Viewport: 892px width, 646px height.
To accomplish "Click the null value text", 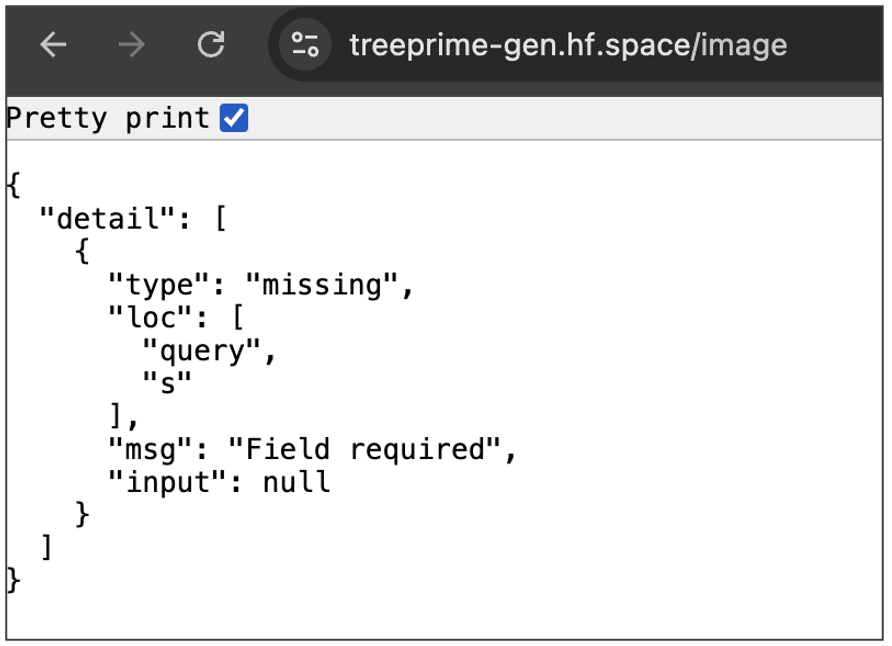I will click(296, 483).
